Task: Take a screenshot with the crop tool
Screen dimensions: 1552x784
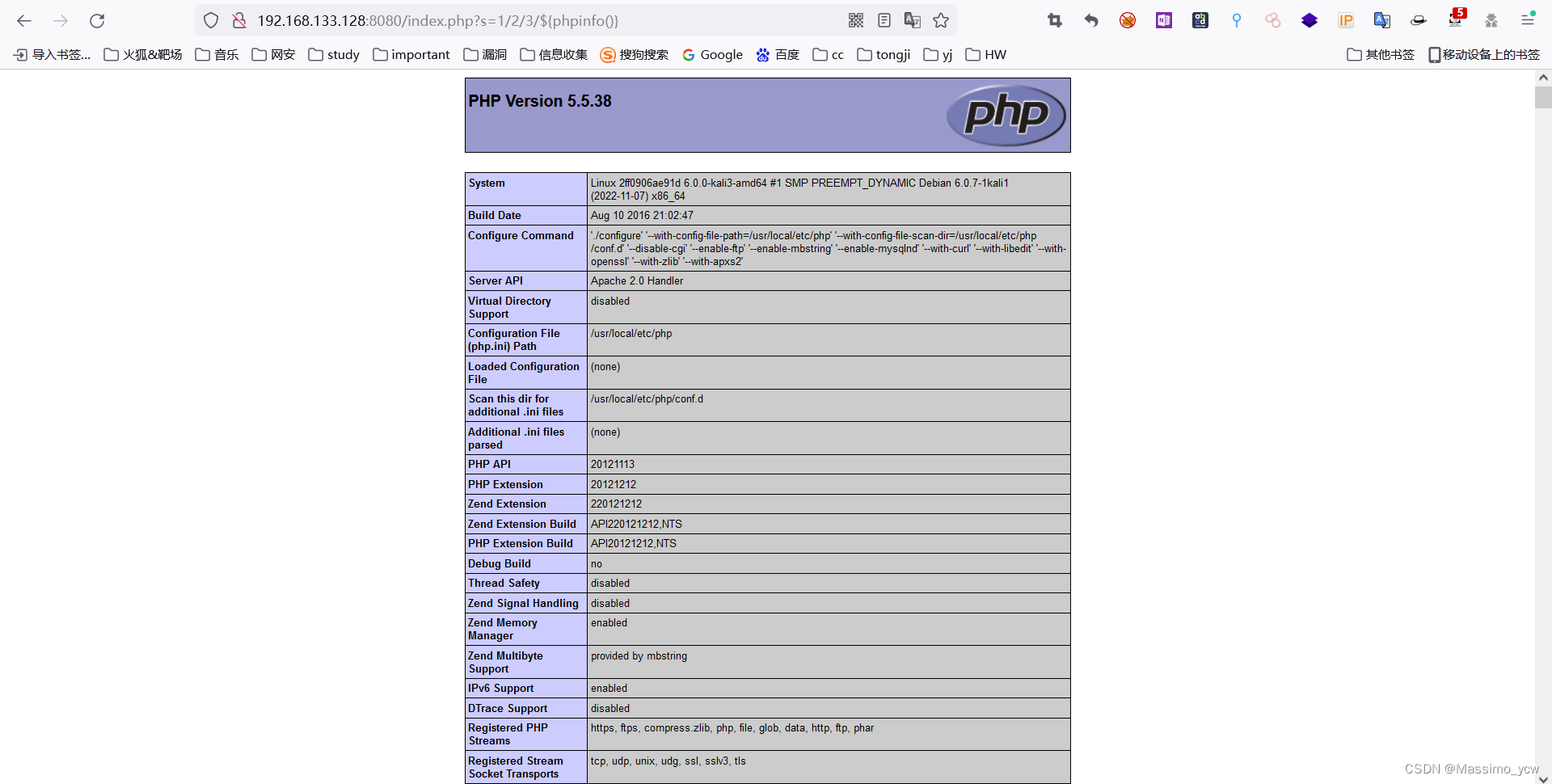Action: click(x=1055, y=21)
